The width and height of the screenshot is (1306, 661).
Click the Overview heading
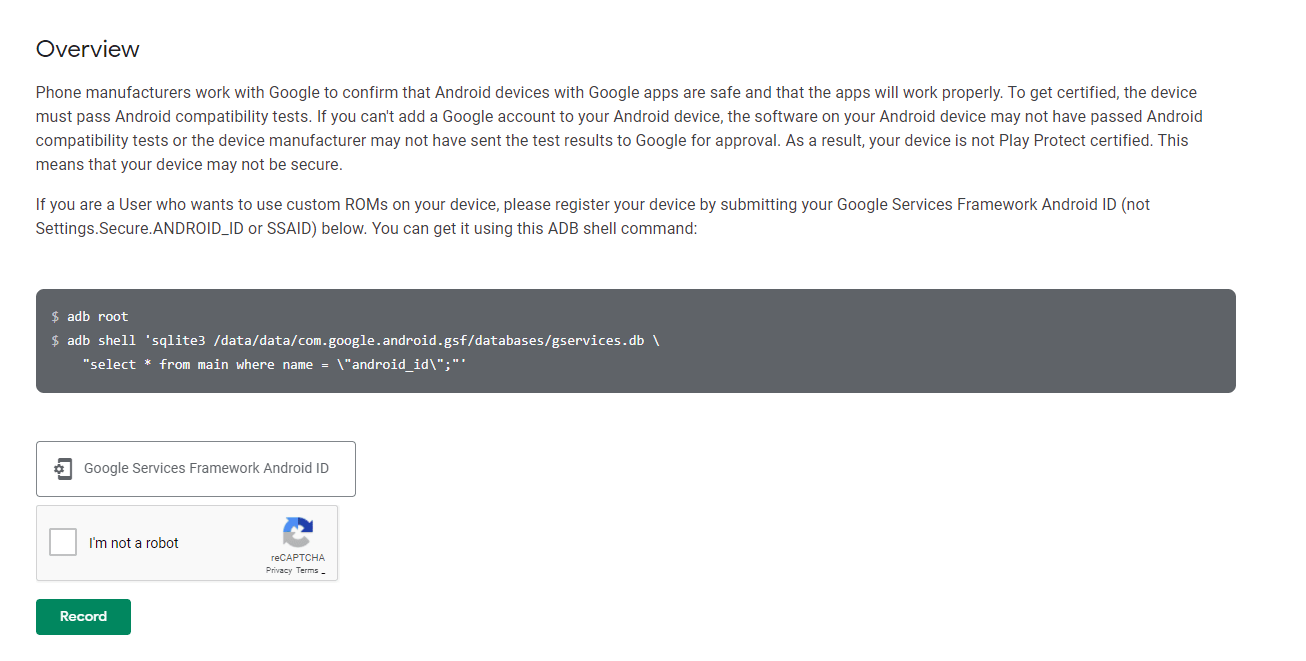(88, 49)
